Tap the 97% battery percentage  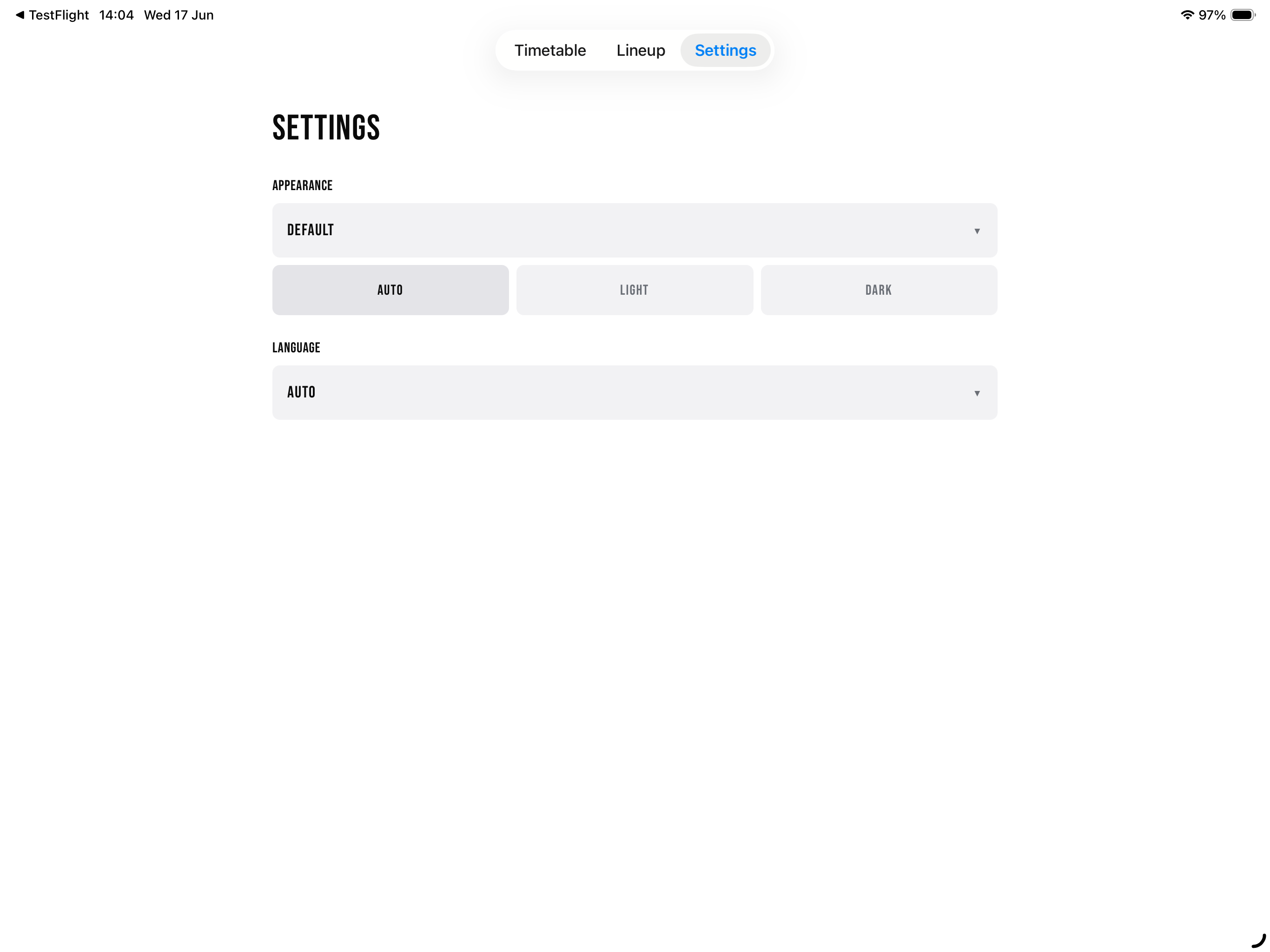[1211, 15]
